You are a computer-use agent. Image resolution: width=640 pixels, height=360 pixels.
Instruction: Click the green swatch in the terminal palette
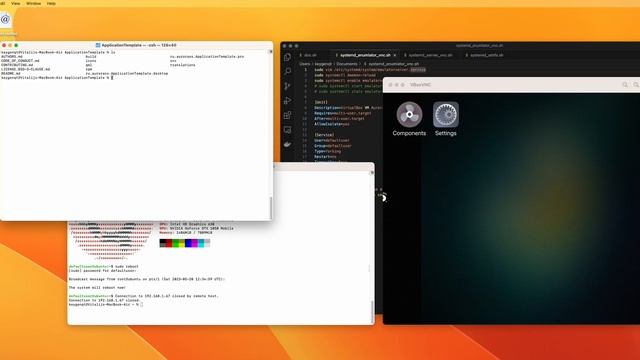tap(175, 243)
